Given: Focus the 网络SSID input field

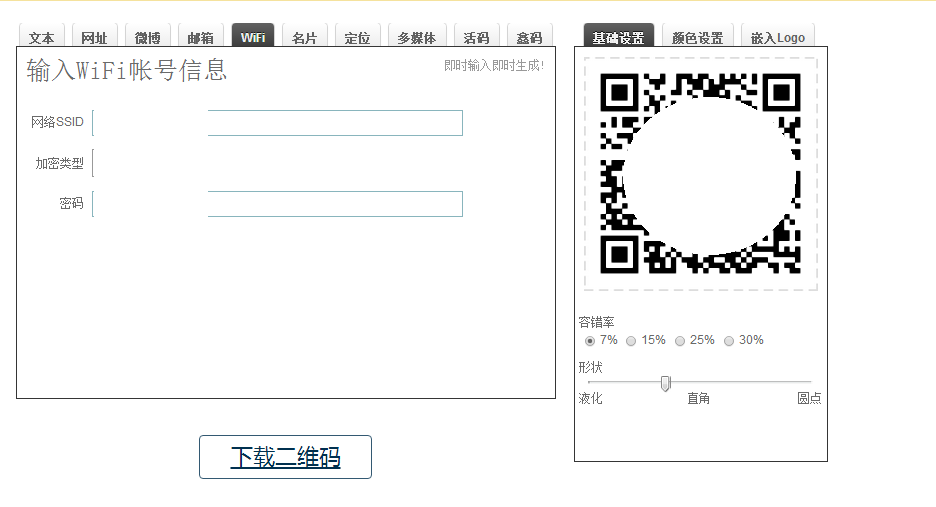Looking at the screenshot, I should tap(278, 123).
